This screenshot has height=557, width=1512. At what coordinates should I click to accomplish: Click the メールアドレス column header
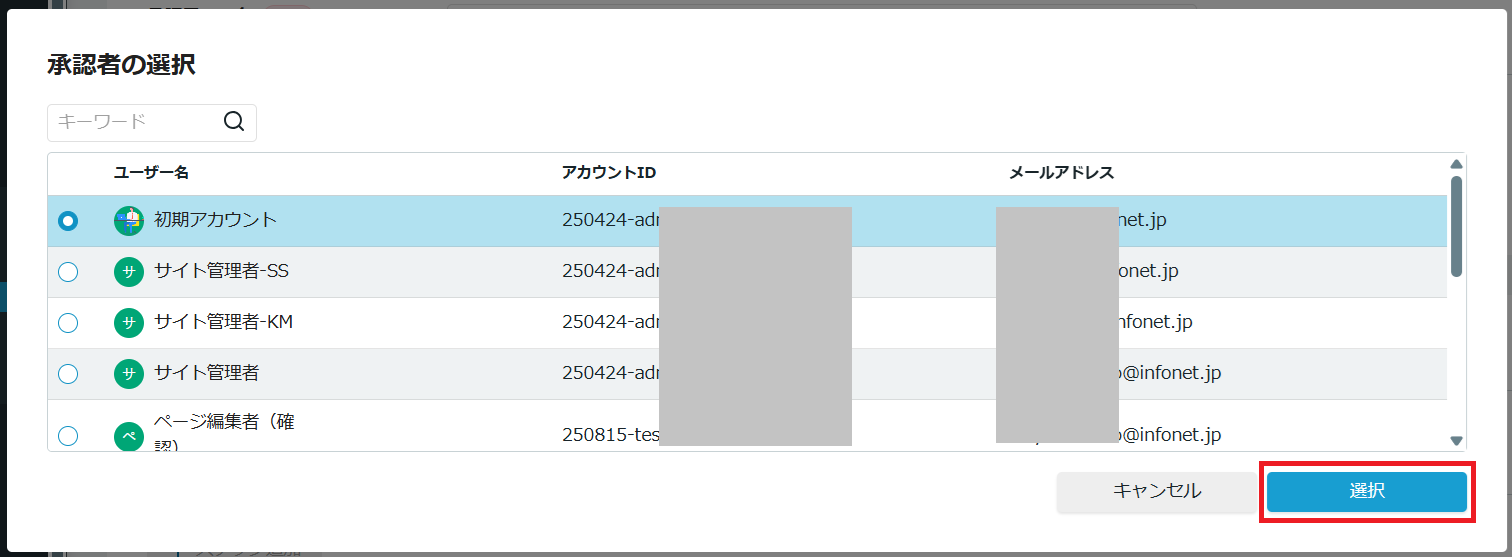pyautogui.click(x=1061, y=173)
